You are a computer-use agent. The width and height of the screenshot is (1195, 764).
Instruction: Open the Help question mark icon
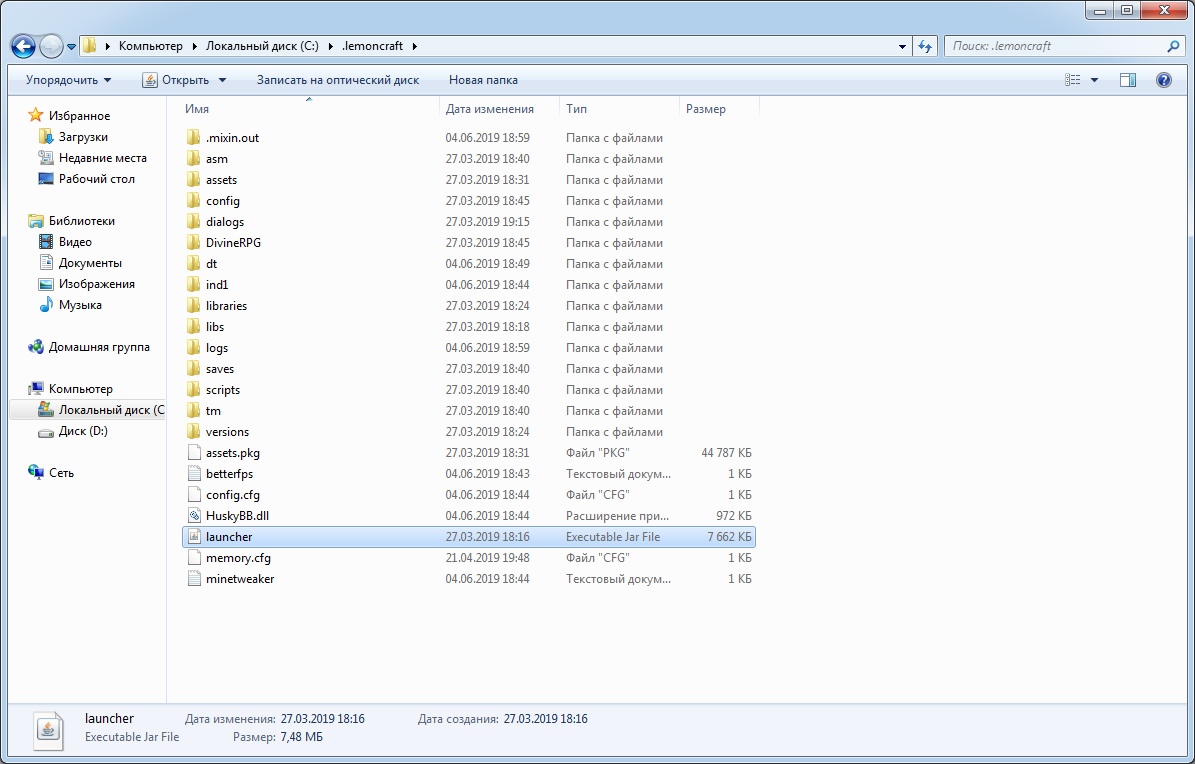pos(1164,80)
